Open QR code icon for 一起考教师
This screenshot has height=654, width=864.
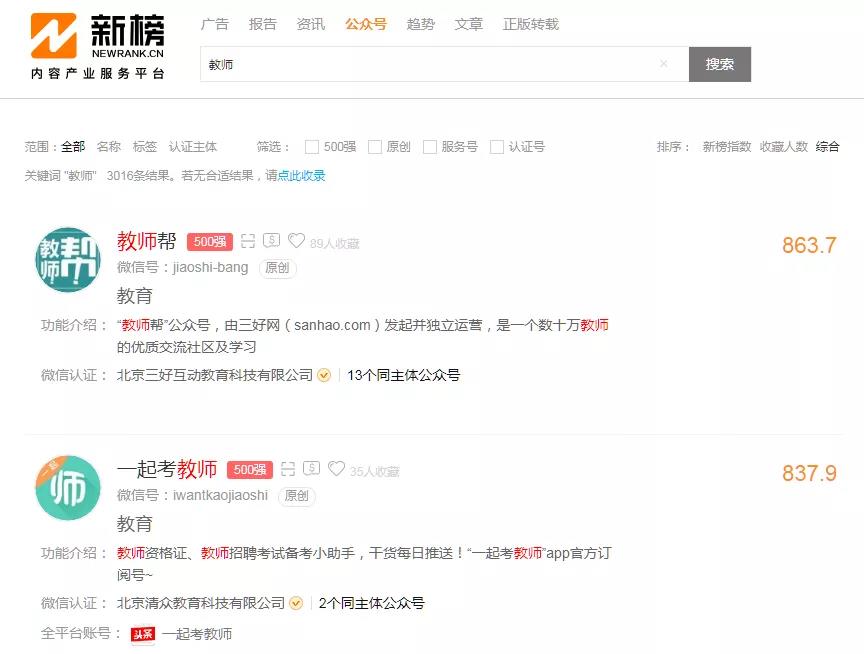288,469
